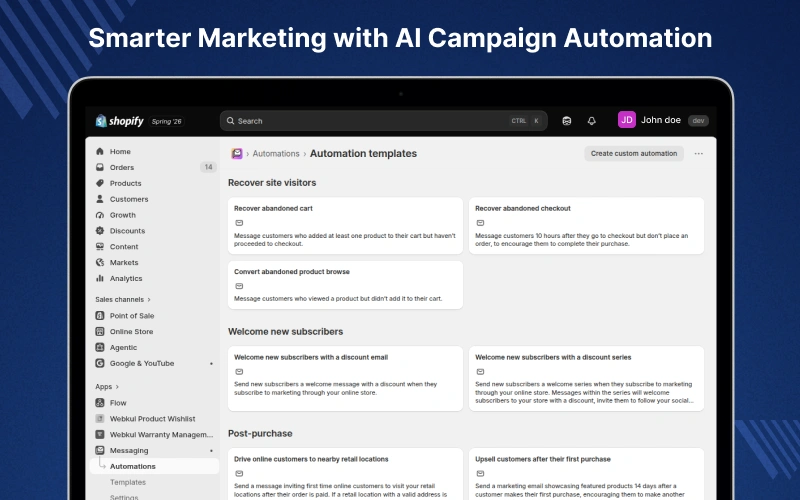Click the Markets globe icon
800x500 pixels.
pos(100,262)
